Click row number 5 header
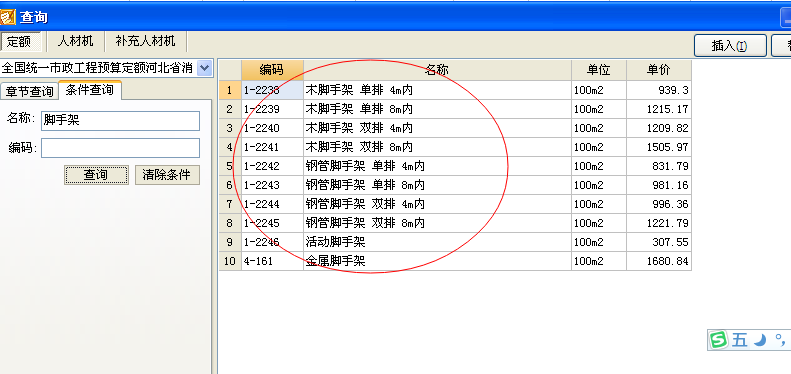Image resolution: width=791 pixels, height=374 pixels. (x=230, y=166)
